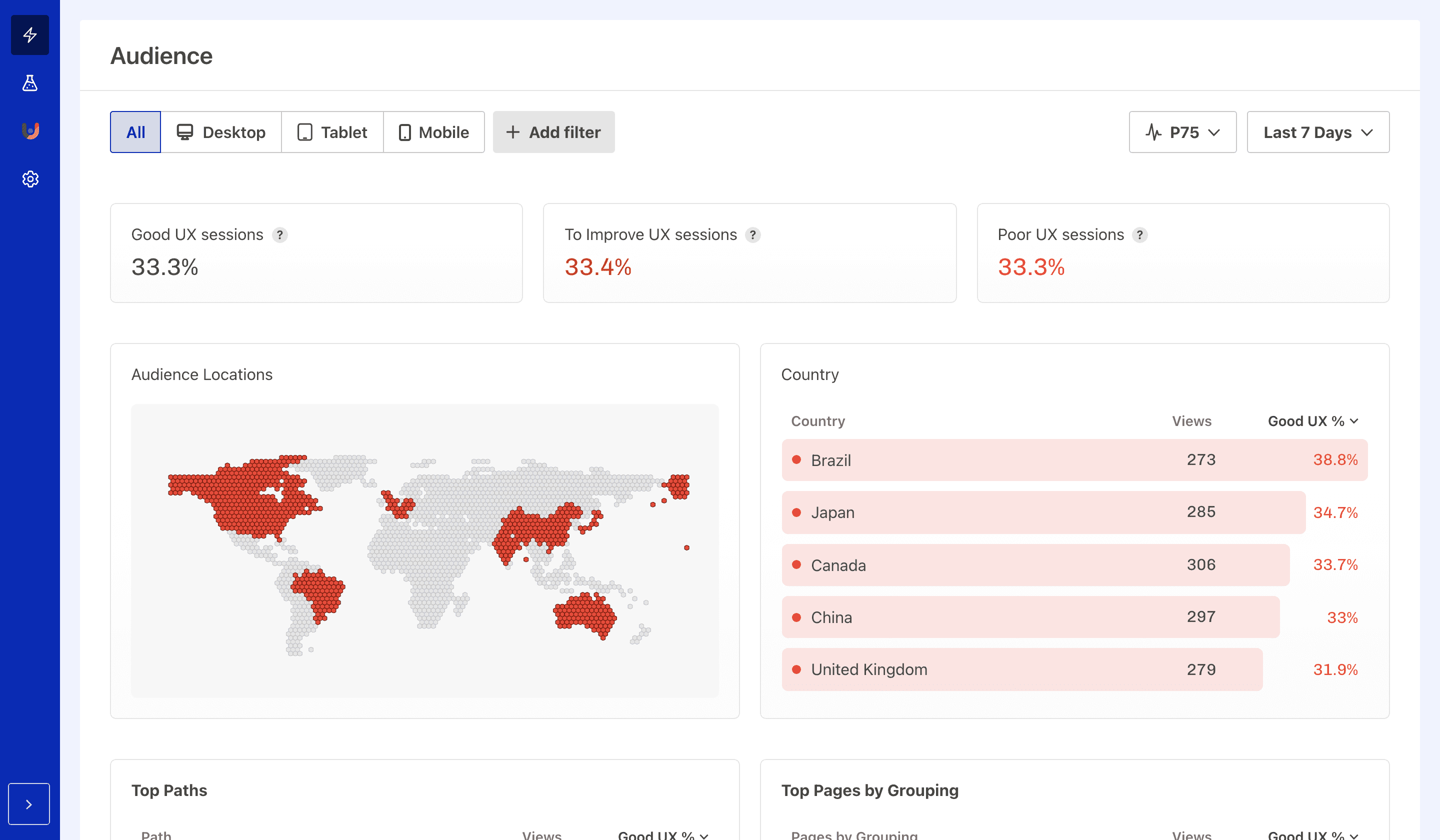Image resolution: width=1440 pixels, height=840 pixels.
Task: Click the colorful U-shaped logo icon
Action: tap(29, 131)
